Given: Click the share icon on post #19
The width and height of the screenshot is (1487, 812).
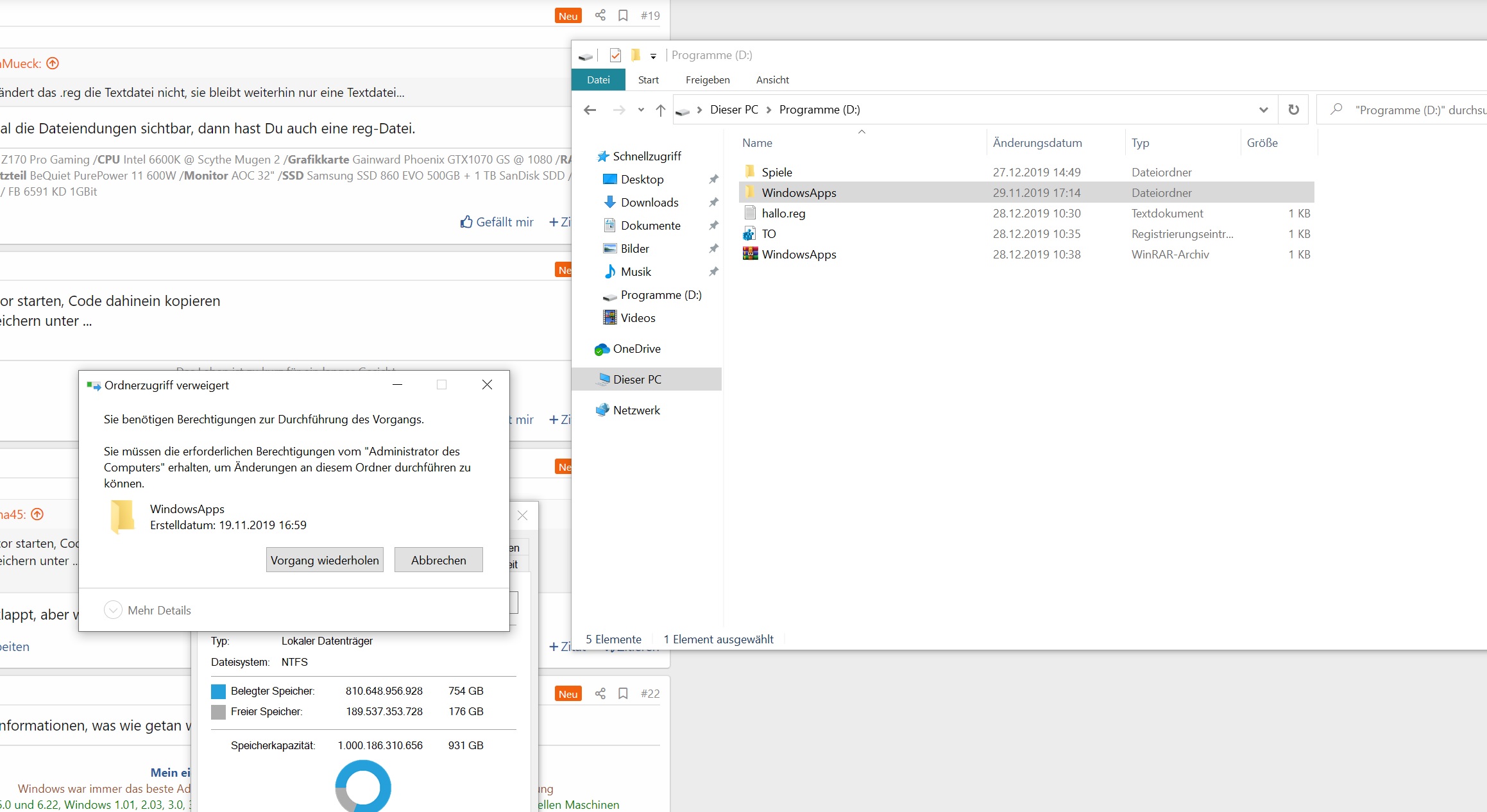Looking at the screenshot, I should (600, 15).
